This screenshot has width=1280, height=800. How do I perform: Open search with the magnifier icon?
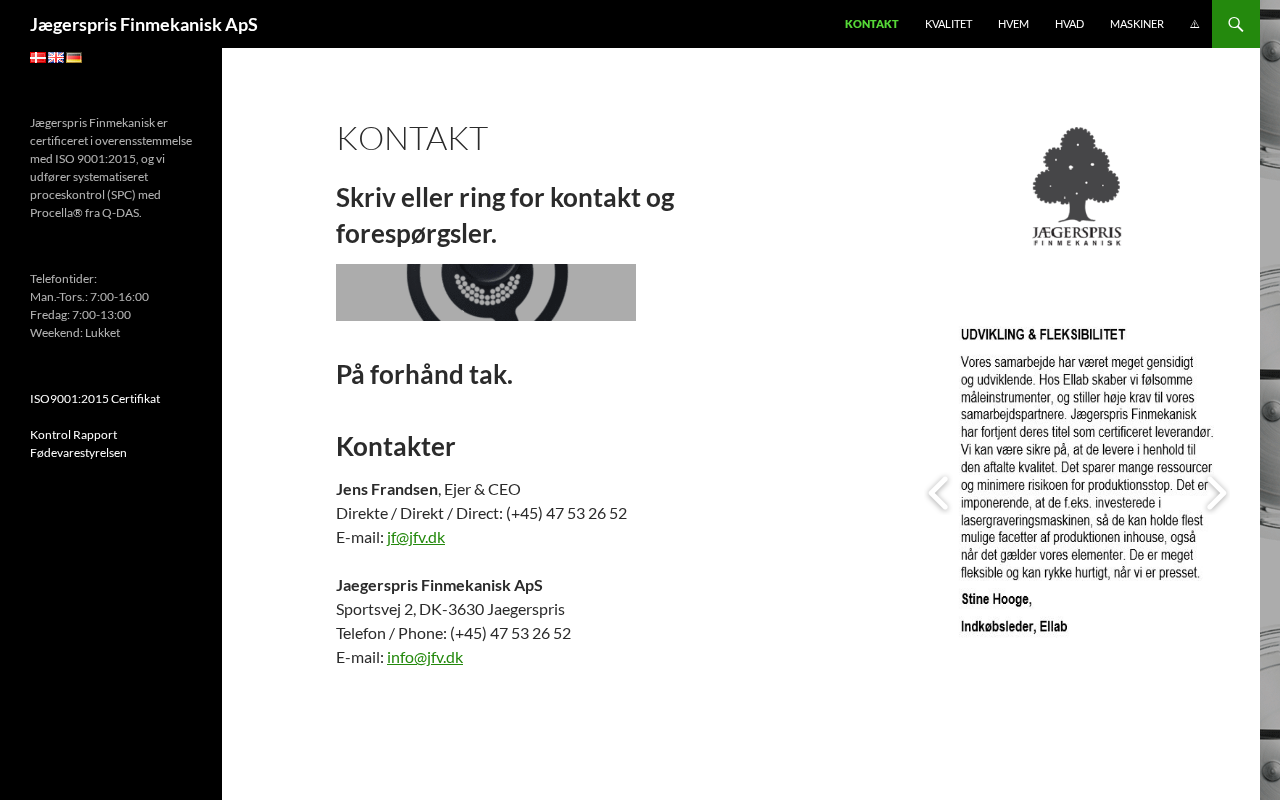pyautogui.click(x=1236, y=24)
